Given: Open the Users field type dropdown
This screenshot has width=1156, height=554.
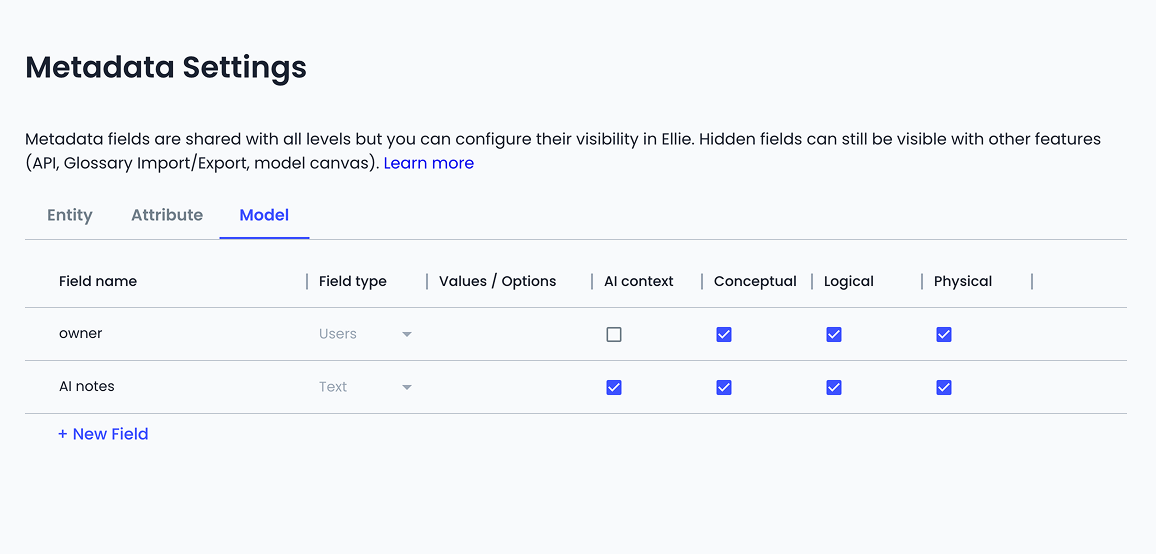Looking at the screenshot, I should (365, 334).
